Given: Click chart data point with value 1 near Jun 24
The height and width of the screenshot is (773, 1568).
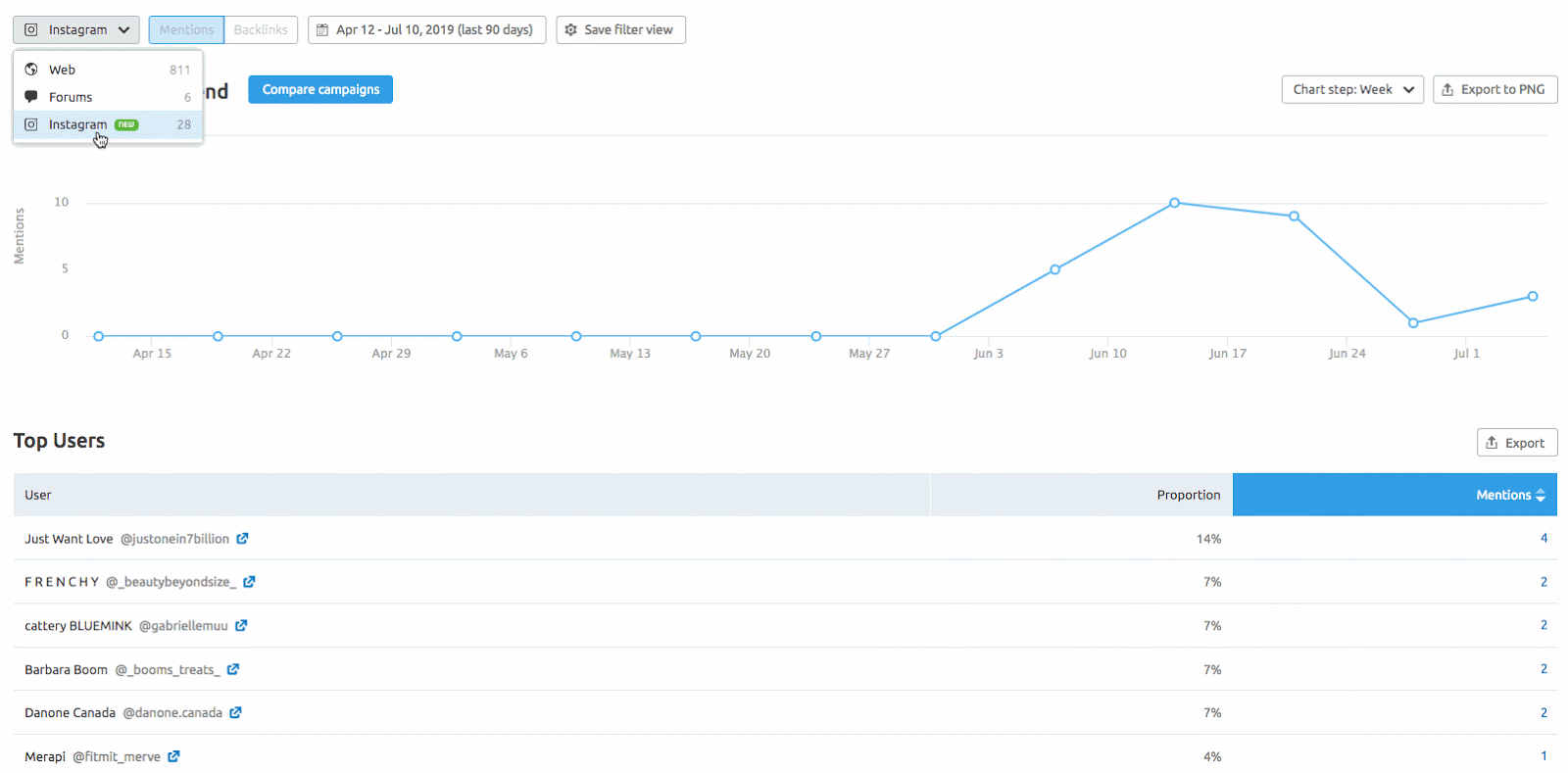Looking at the screenshot, I should click(x=1413, y=322).
